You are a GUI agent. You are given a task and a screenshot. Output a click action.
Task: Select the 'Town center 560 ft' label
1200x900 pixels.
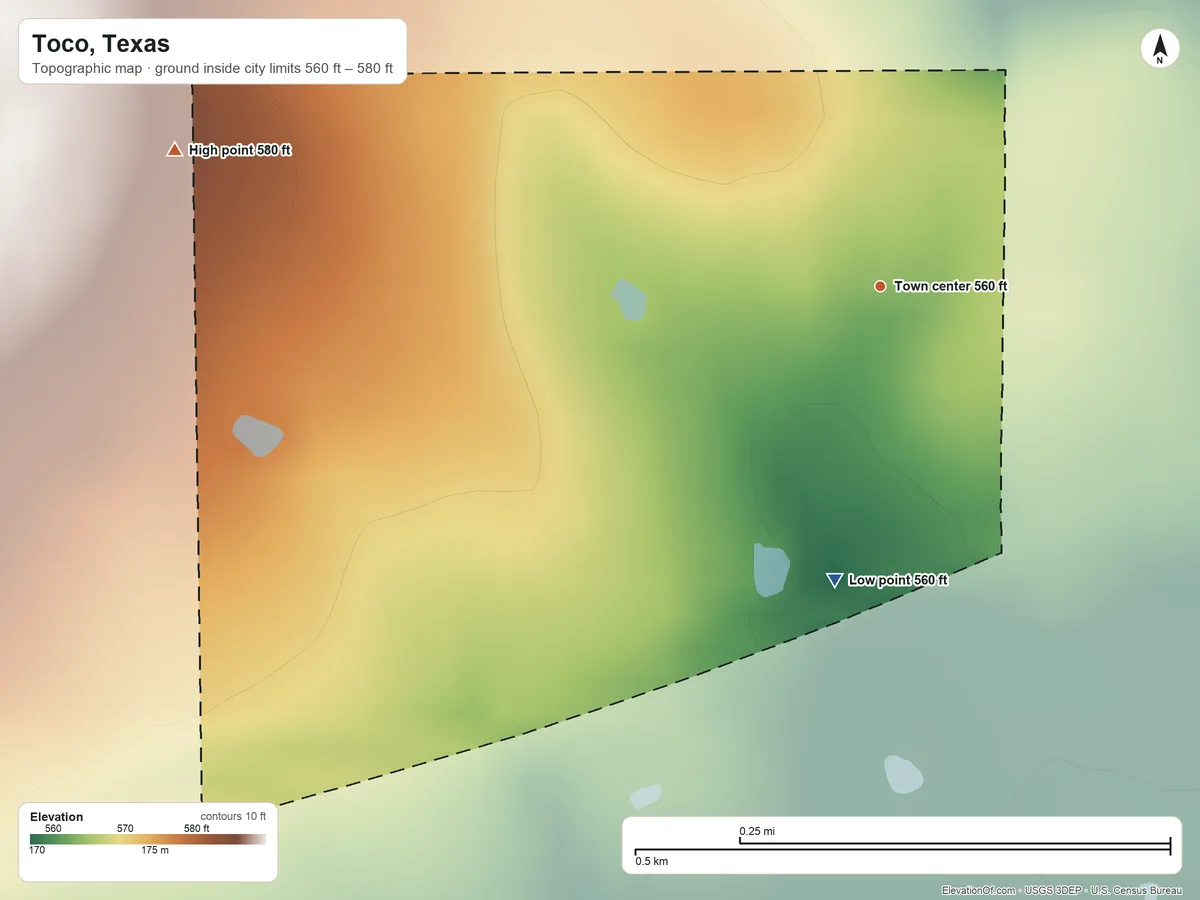(951, 286)
